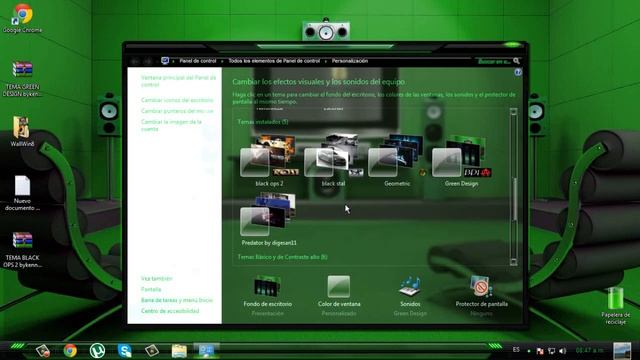Click the taskbar clock

point(589,350)
